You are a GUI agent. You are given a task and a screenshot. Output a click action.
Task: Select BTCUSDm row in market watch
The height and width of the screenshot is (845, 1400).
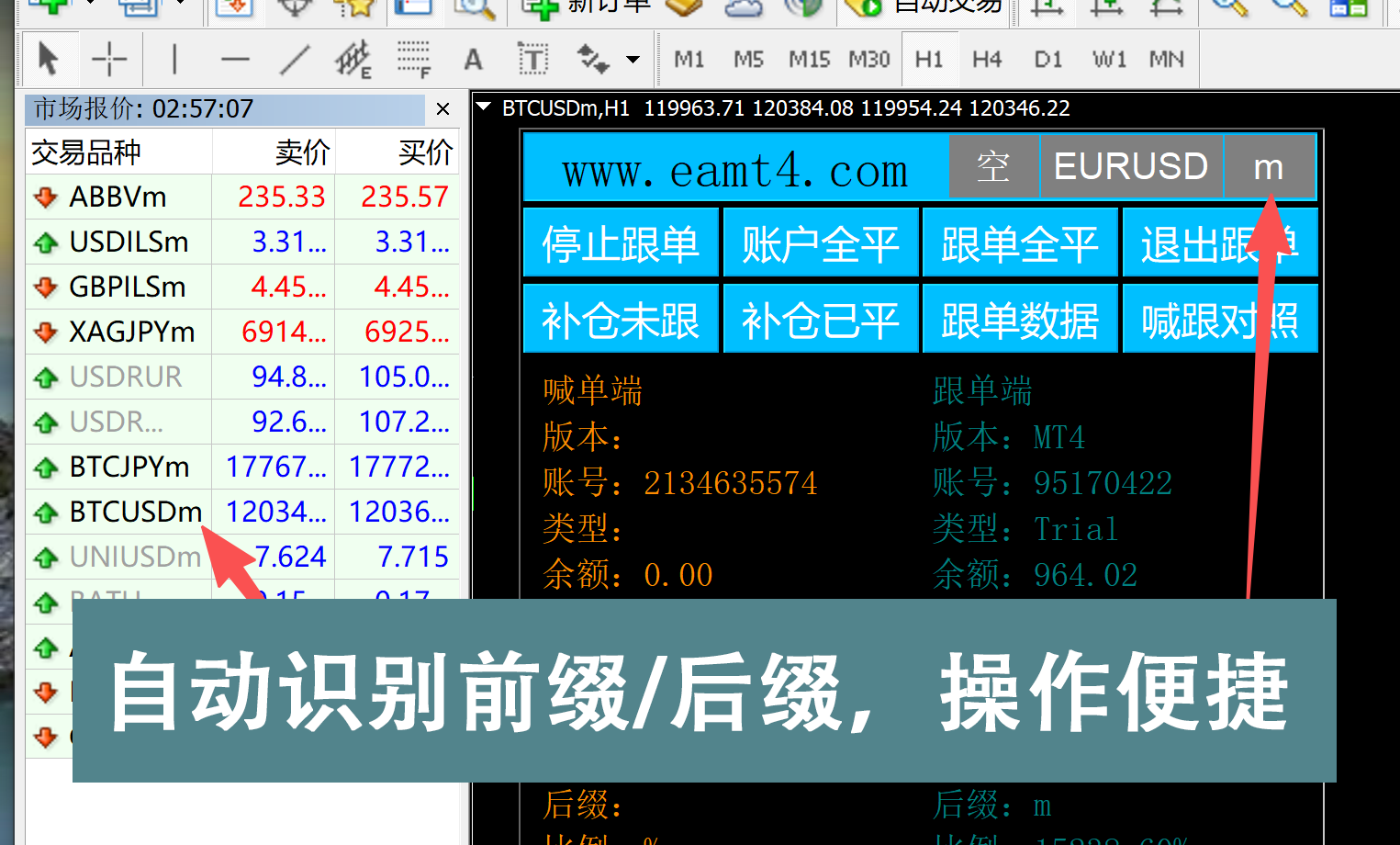click(x=136, y=512)
